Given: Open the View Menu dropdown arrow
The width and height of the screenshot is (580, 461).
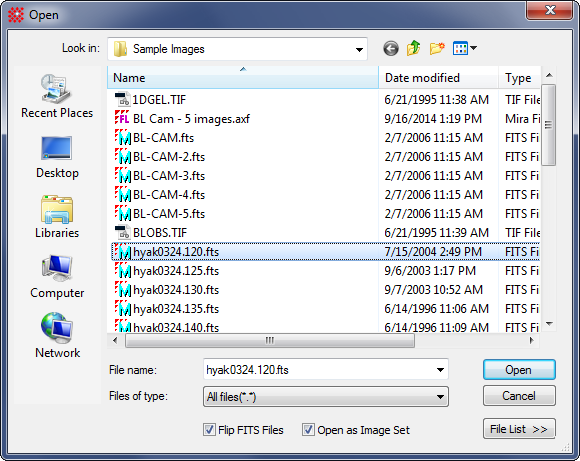Looking at the screenshot, I should 473,48.
